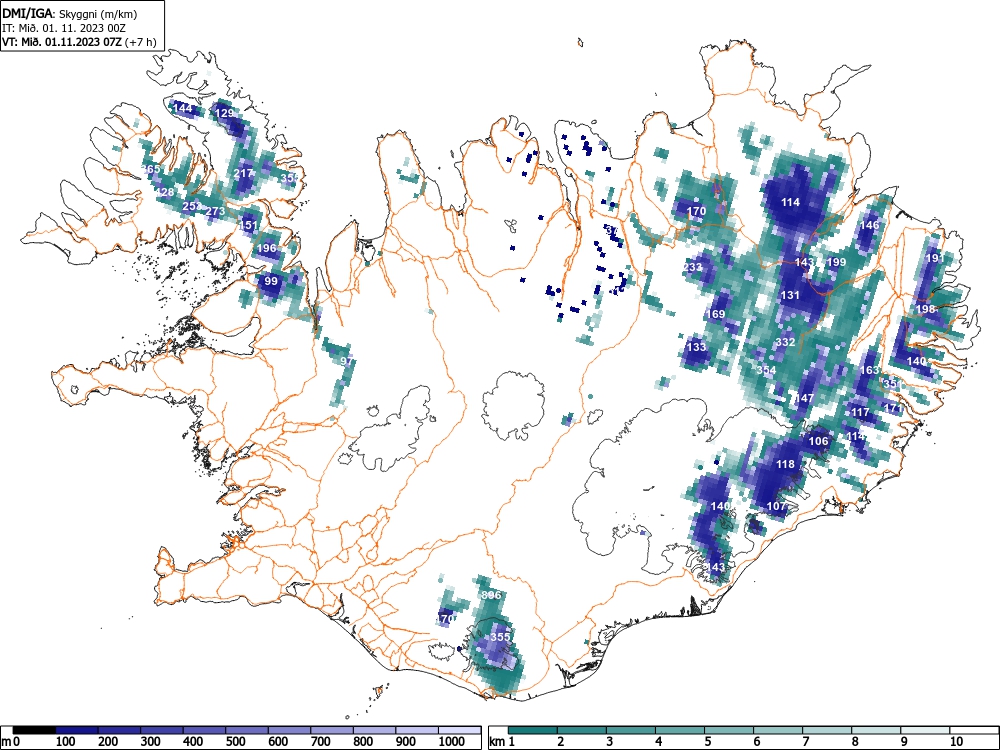The height and width of the screenshot is (750, 1000).
Task: Click the 'DMI/IGA: Skyggni (m/km)' title text
Action: click(70, 13)
